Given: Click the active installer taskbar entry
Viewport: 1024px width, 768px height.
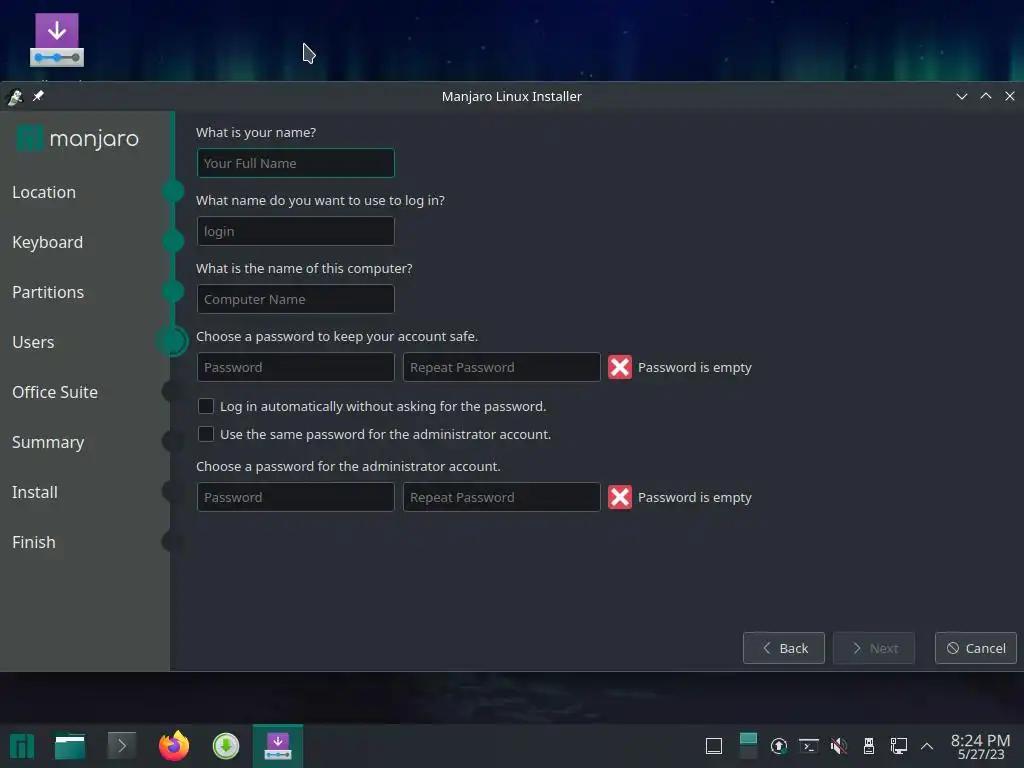Looking at the screenshot, I should [278, 746].
